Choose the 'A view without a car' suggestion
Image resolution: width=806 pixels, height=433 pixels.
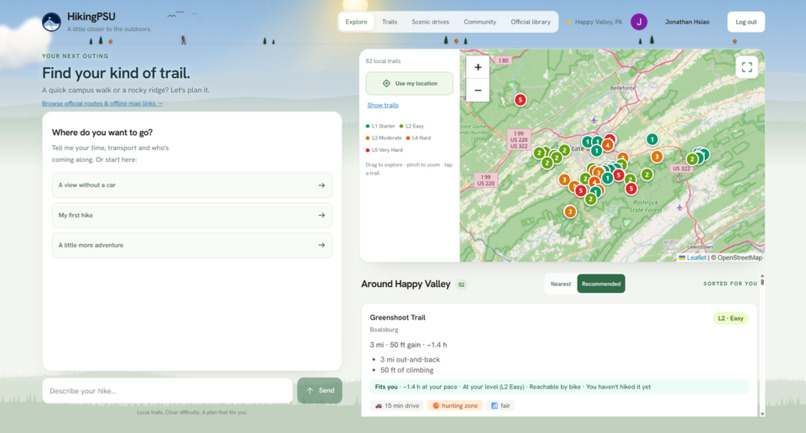pos(192,185)
